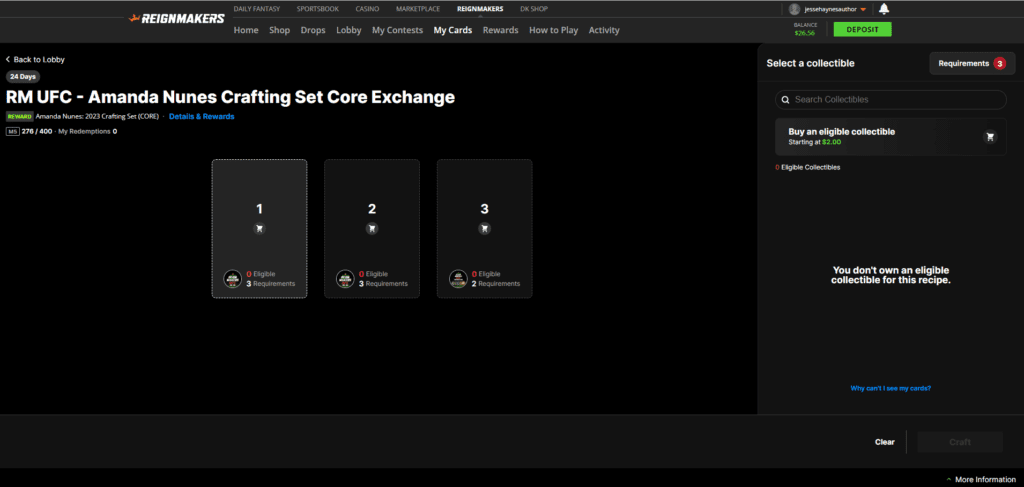This screenshot has width=1024, height=487.
Task: Click the 276 / 400 count
Action: pyautogui.click(x=37, y=131)
